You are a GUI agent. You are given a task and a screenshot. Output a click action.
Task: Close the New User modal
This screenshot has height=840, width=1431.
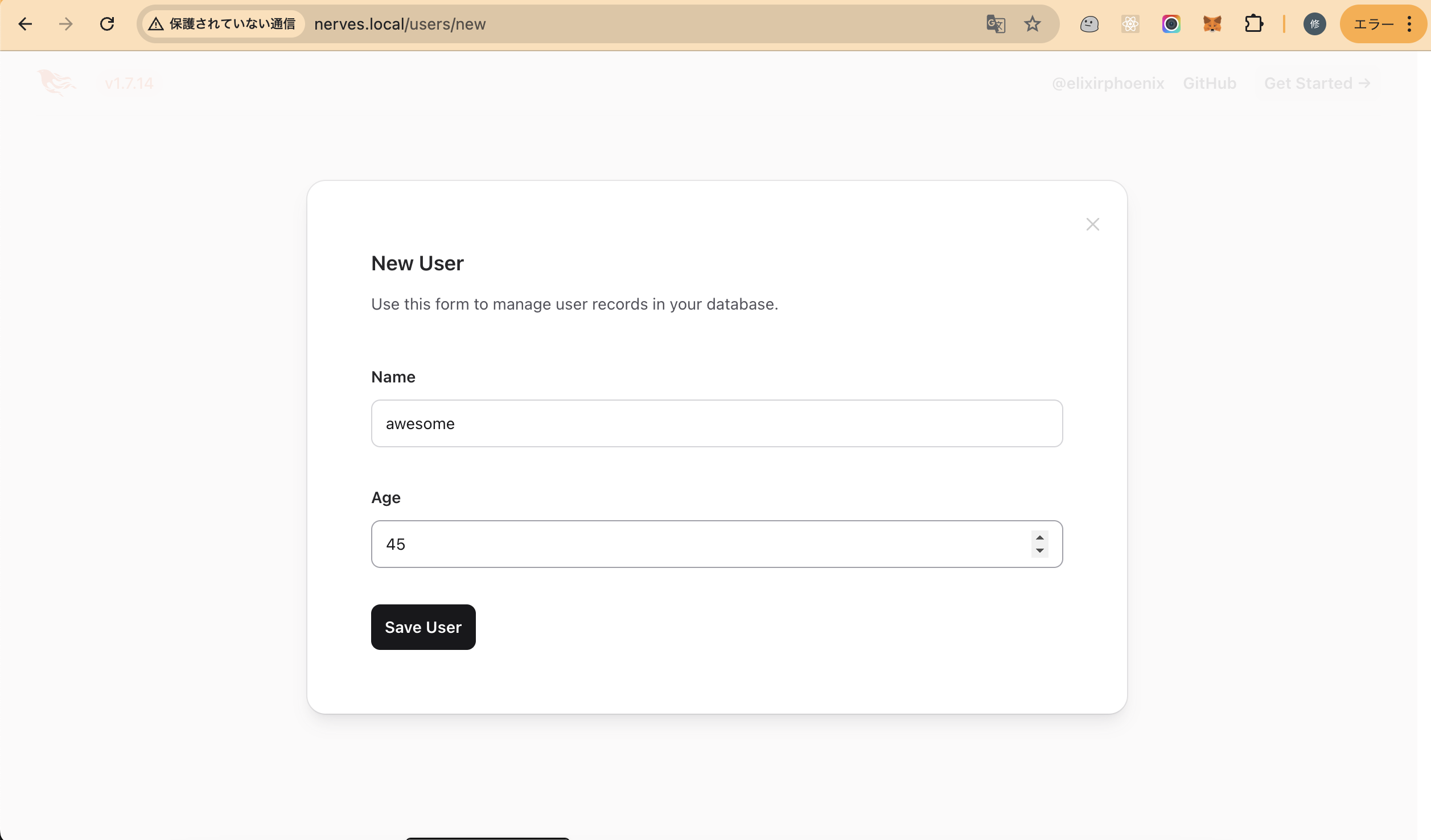coord(1092,224)
